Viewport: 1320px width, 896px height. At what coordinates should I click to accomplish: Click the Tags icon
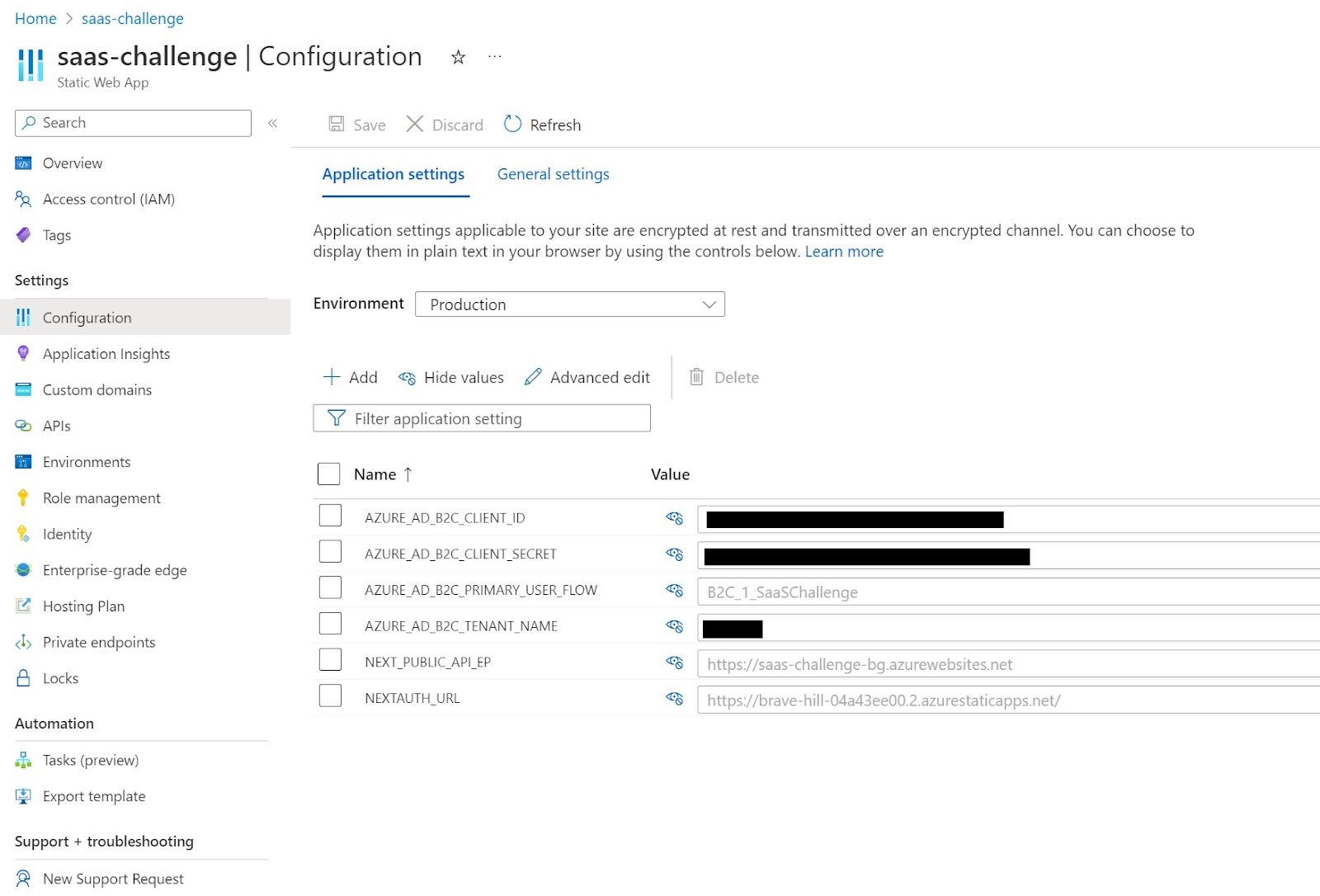pos(23,235)
